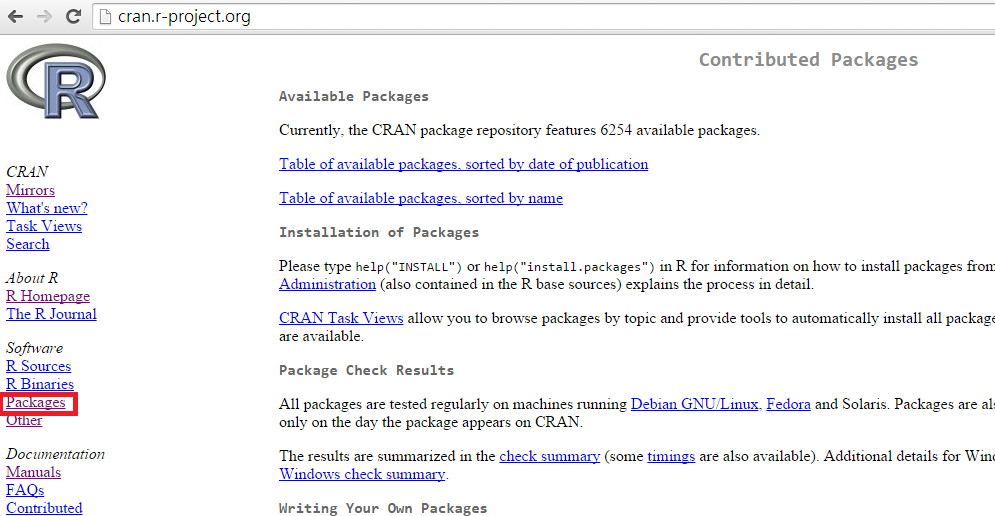Open the What's new? link

(x=46, y=208)
